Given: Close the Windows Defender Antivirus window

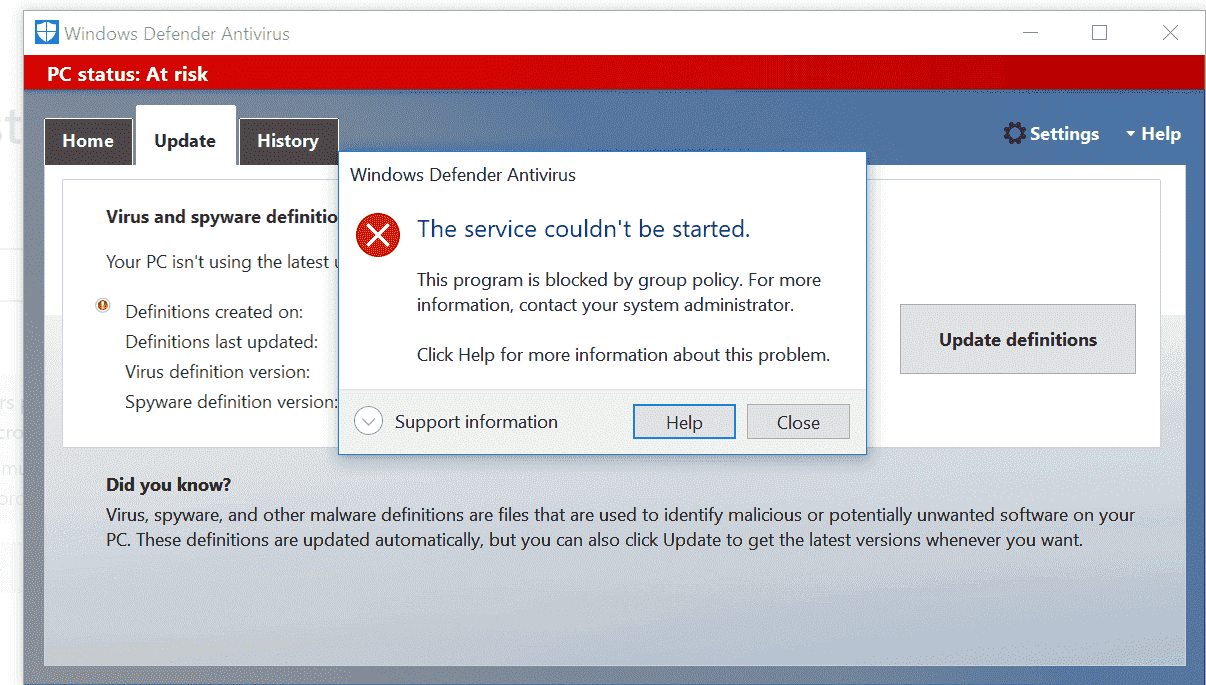Looking at the screenshot, I should [x=1170, y=33].
